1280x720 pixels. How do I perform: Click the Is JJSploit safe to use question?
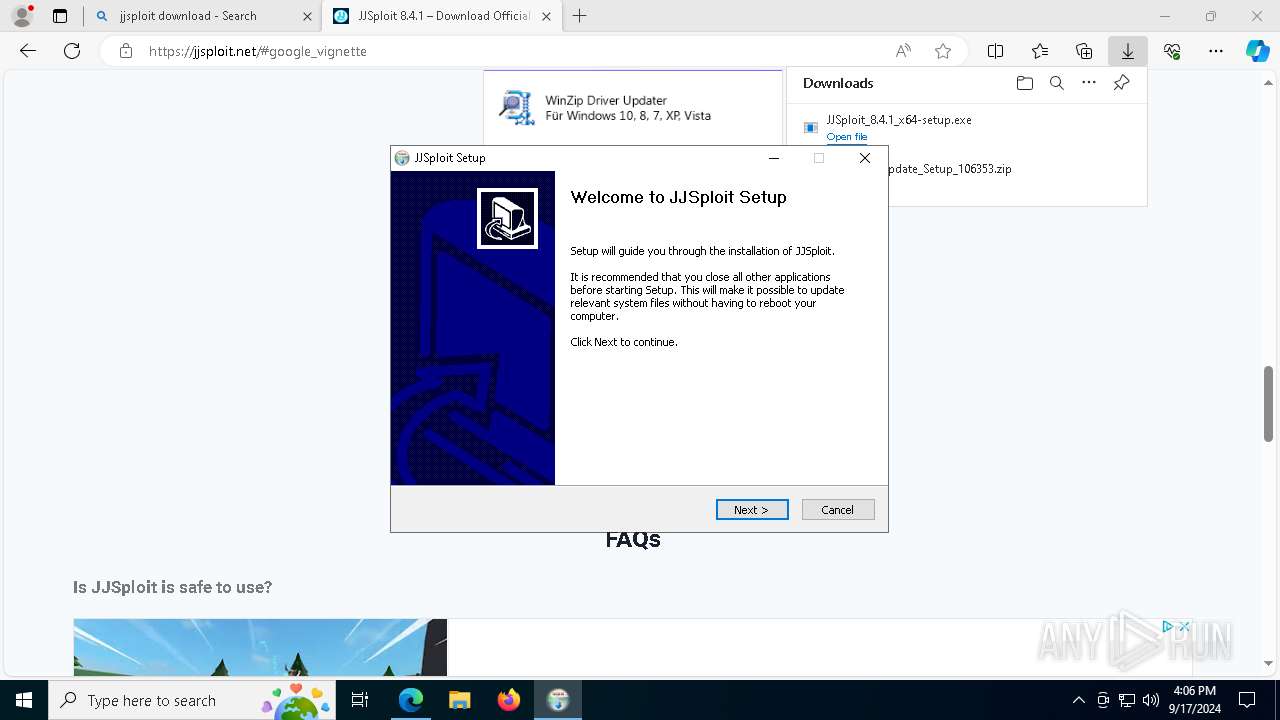pos(172,587)
